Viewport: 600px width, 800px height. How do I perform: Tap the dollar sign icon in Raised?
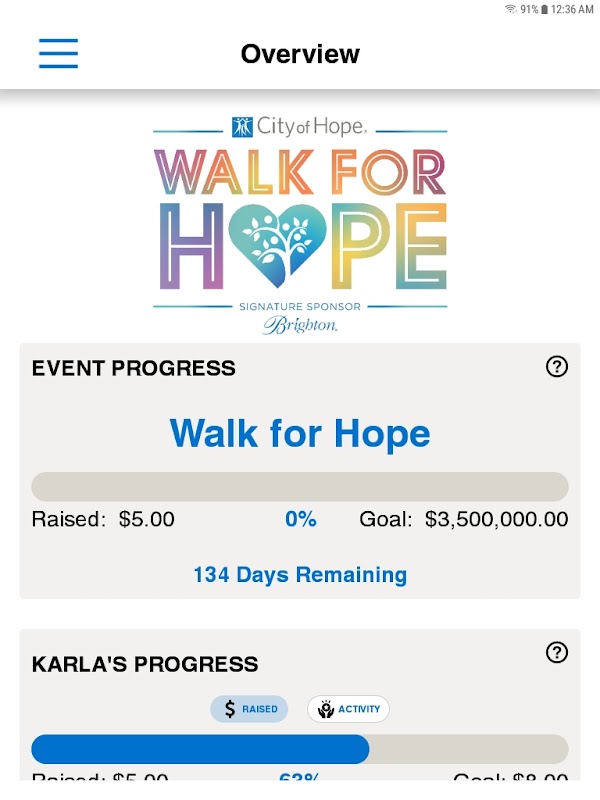[x=230, y=709]
